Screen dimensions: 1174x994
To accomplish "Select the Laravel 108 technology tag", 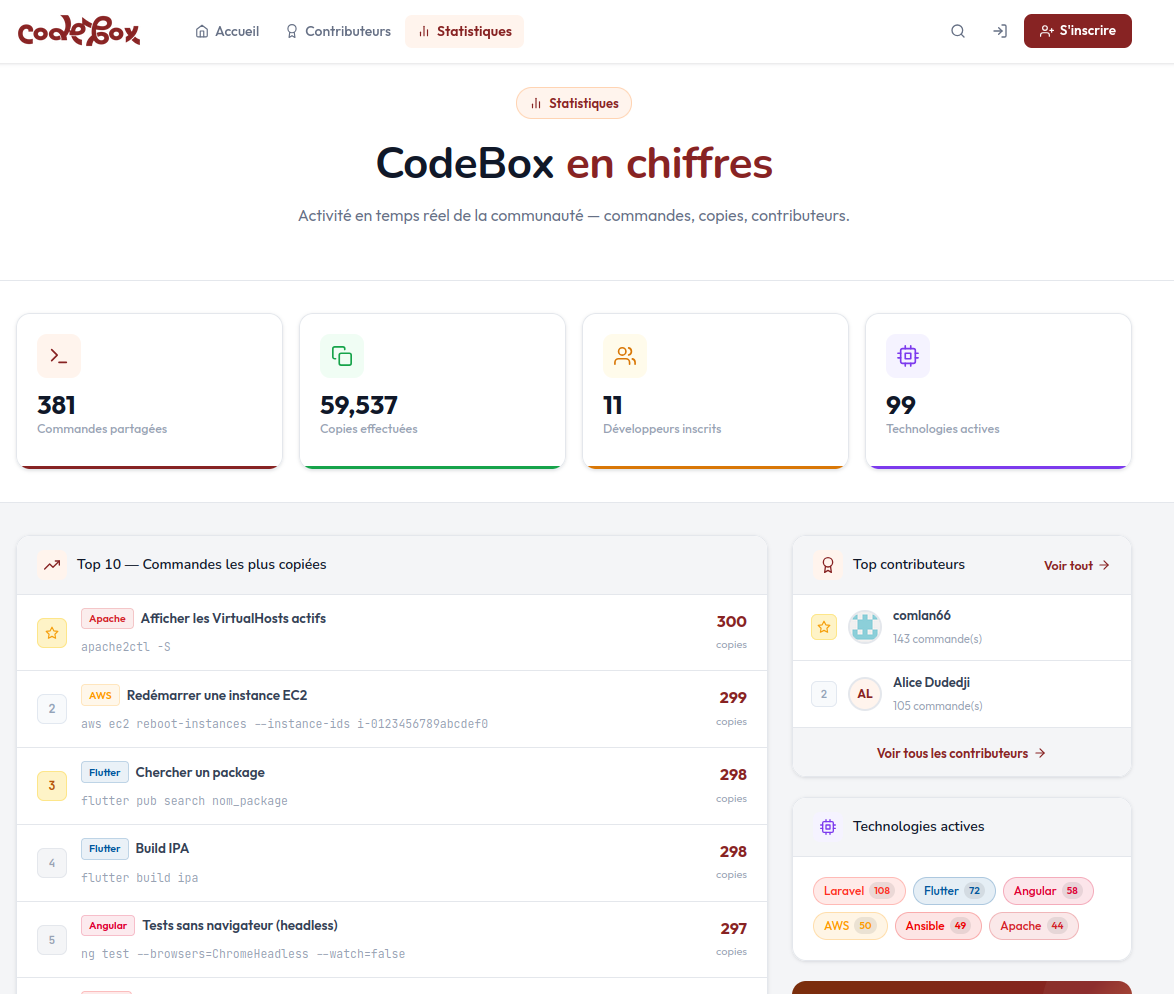I will pyautogui.click(x=859, y=891).
